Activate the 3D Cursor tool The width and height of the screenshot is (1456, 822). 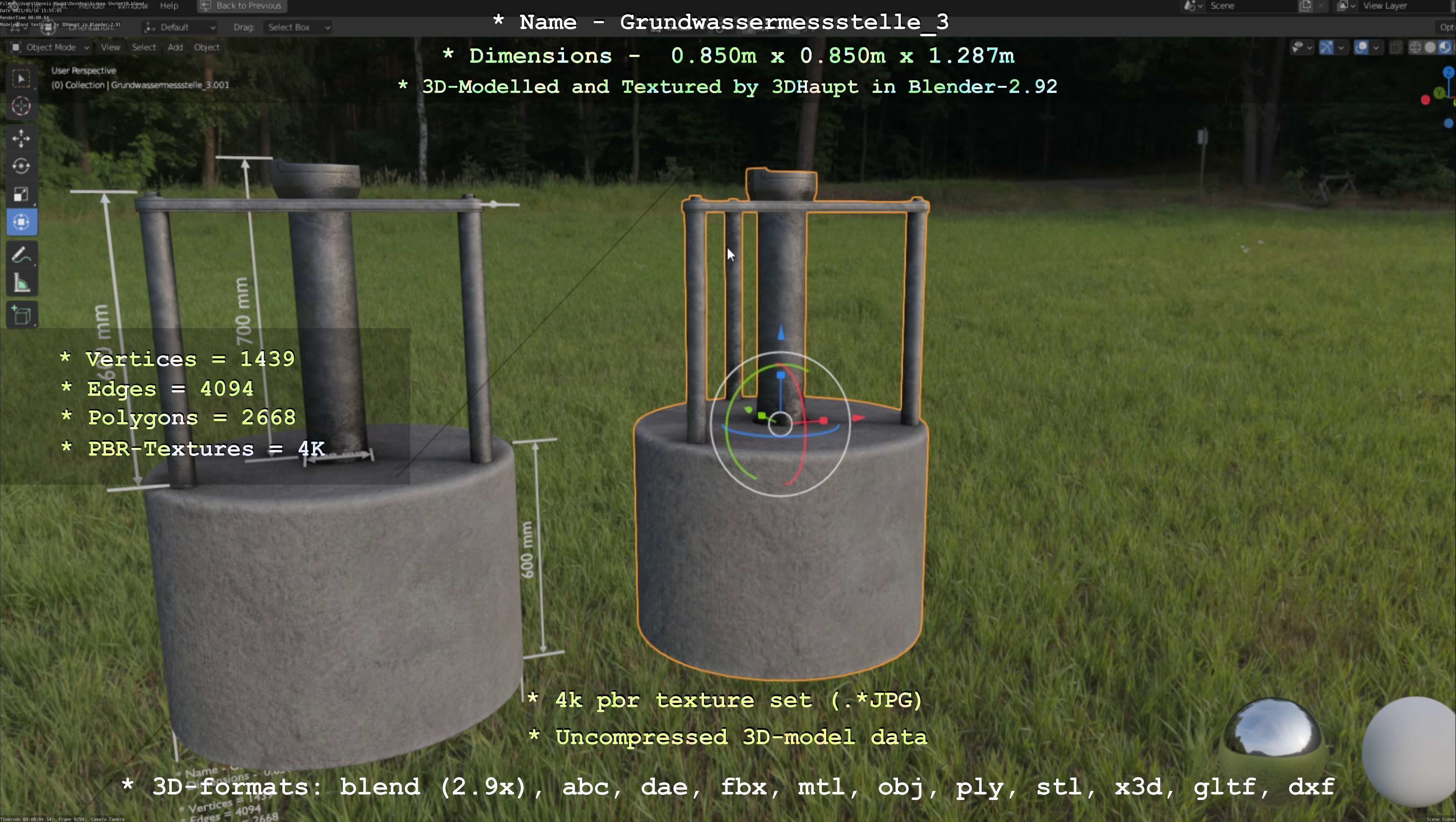[21, 106]
